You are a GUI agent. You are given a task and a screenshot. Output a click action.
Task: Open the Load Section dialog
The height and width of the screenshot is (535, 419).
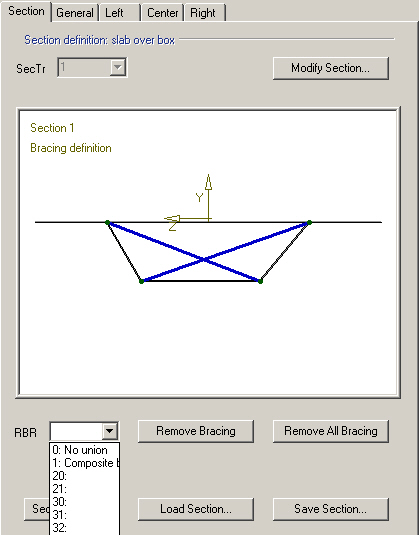[196, 509]
